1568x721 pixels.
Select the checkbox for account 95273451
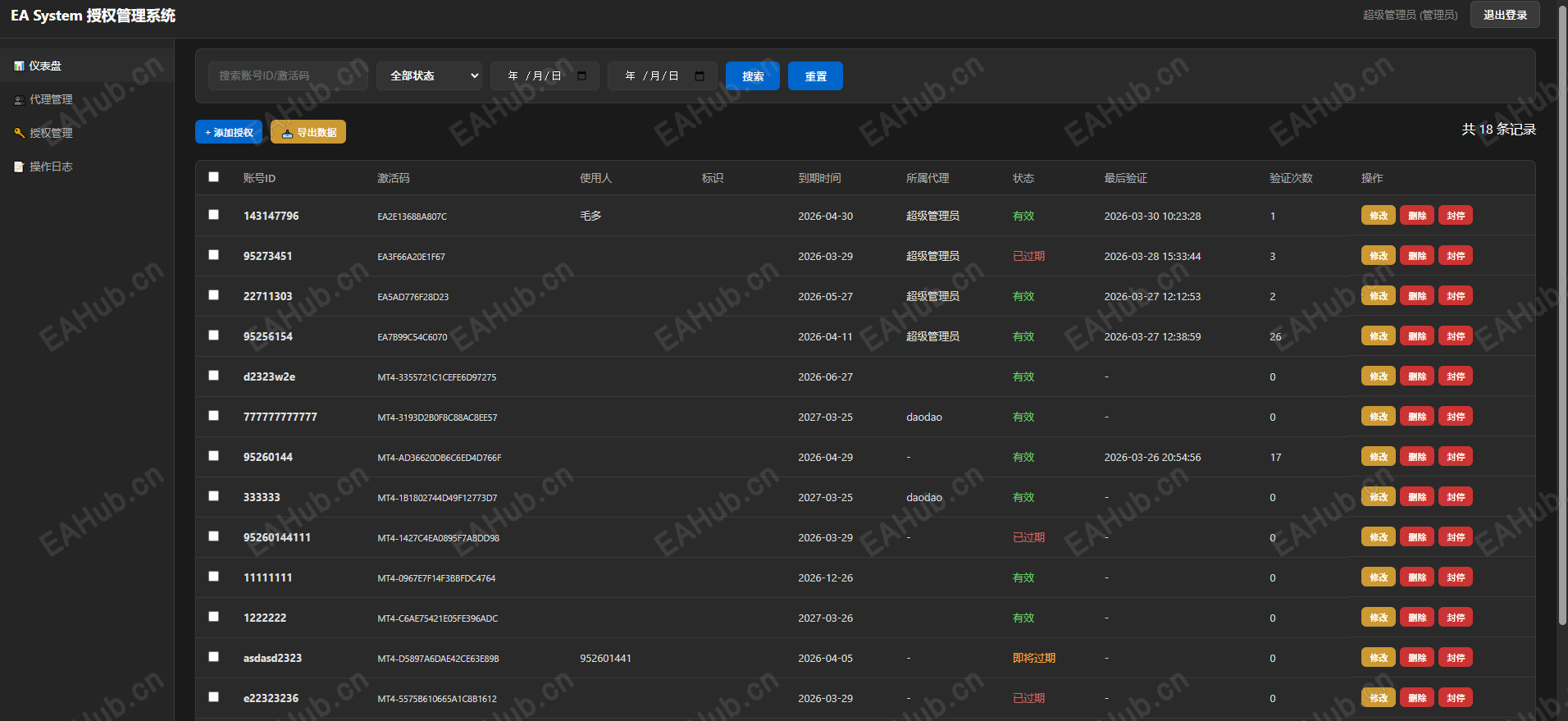pos(214,254)
